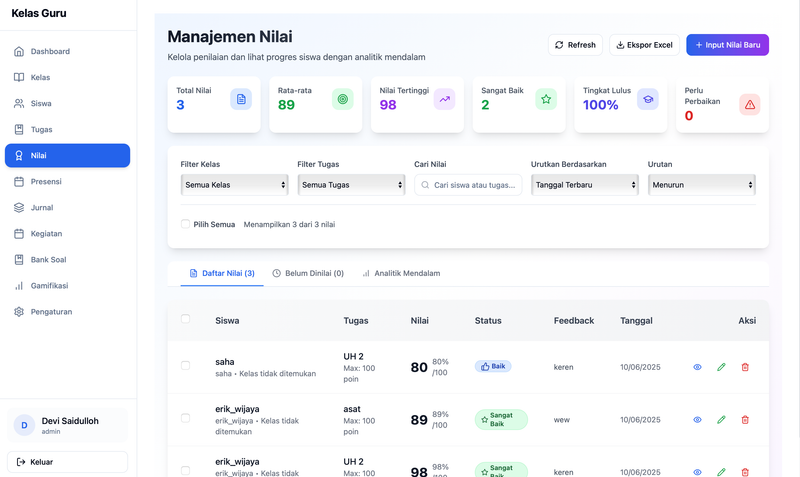This screenshot has width=800, height=477.
Task: Click the edit pencil in the asat task row
Action: (x=721, y=420)
